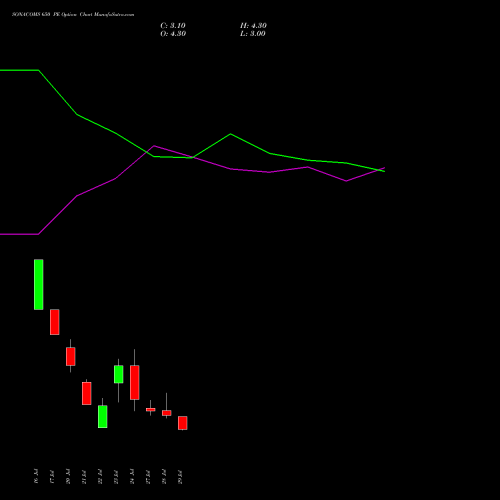This screenshot has width=500, height=500.
Task: Click the 16 Jul date label
Action: 36,476
